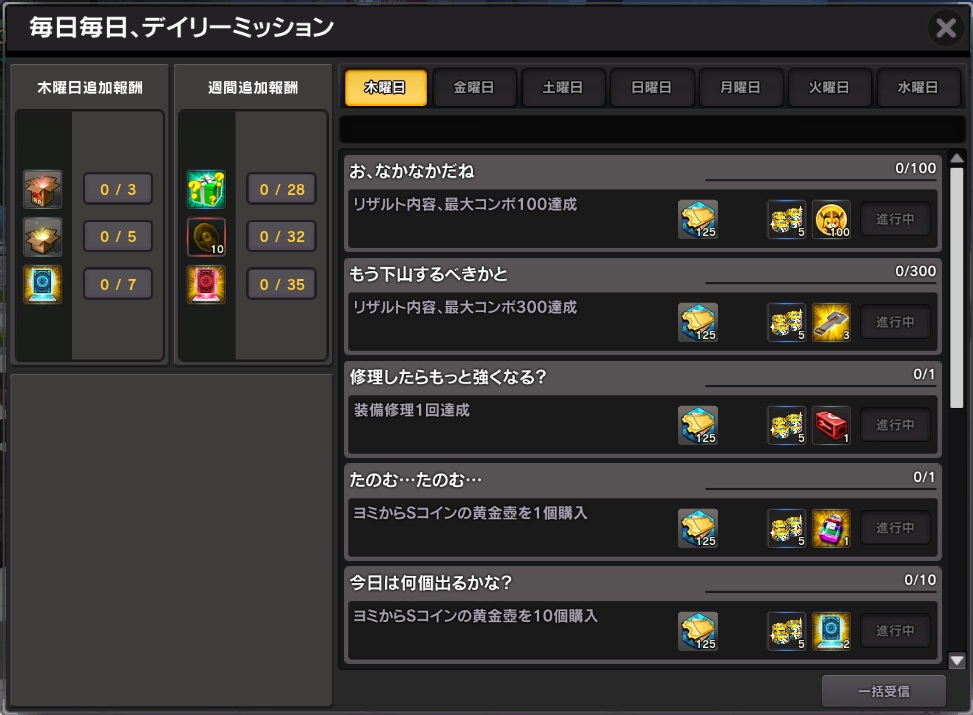Click the dark disc reward icon with 10
This screenshot has width=973, height=715.
tap(206, 236)
